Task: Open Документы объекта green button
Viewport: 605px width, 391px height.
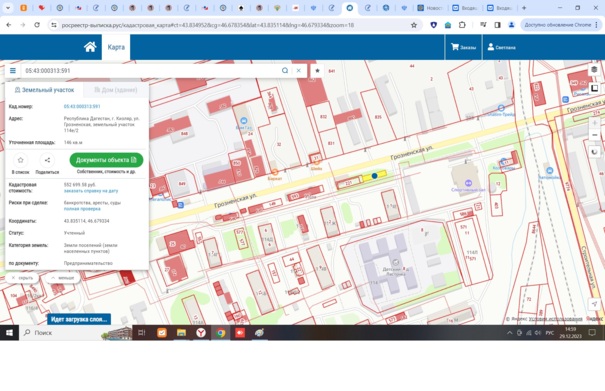Action: pos(106,160)
